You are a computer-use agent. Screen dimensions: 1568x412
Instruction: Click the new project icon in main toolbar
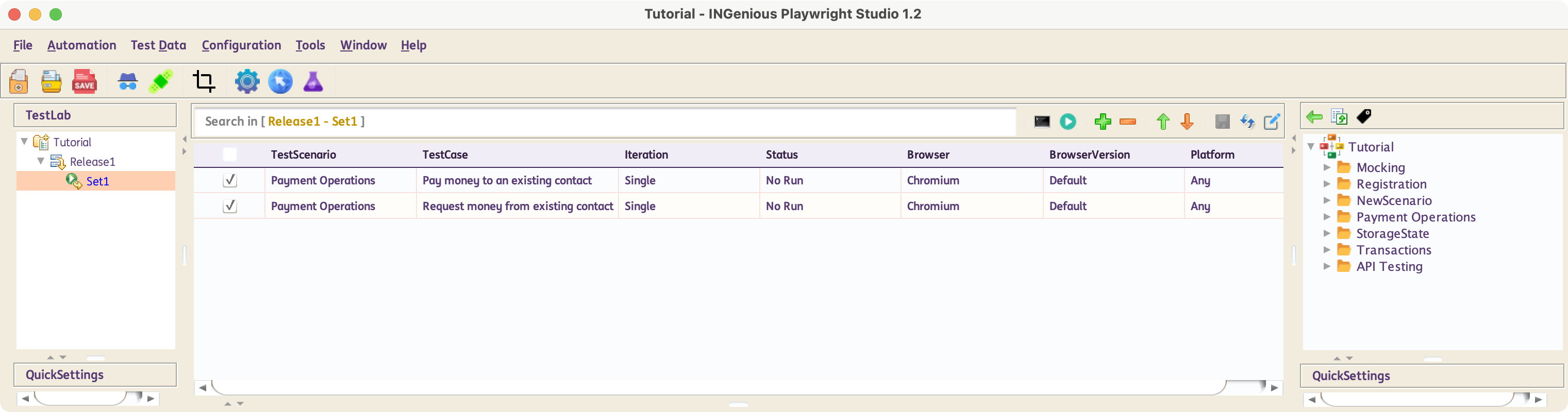pyautogui.click(x=19, y=81)
